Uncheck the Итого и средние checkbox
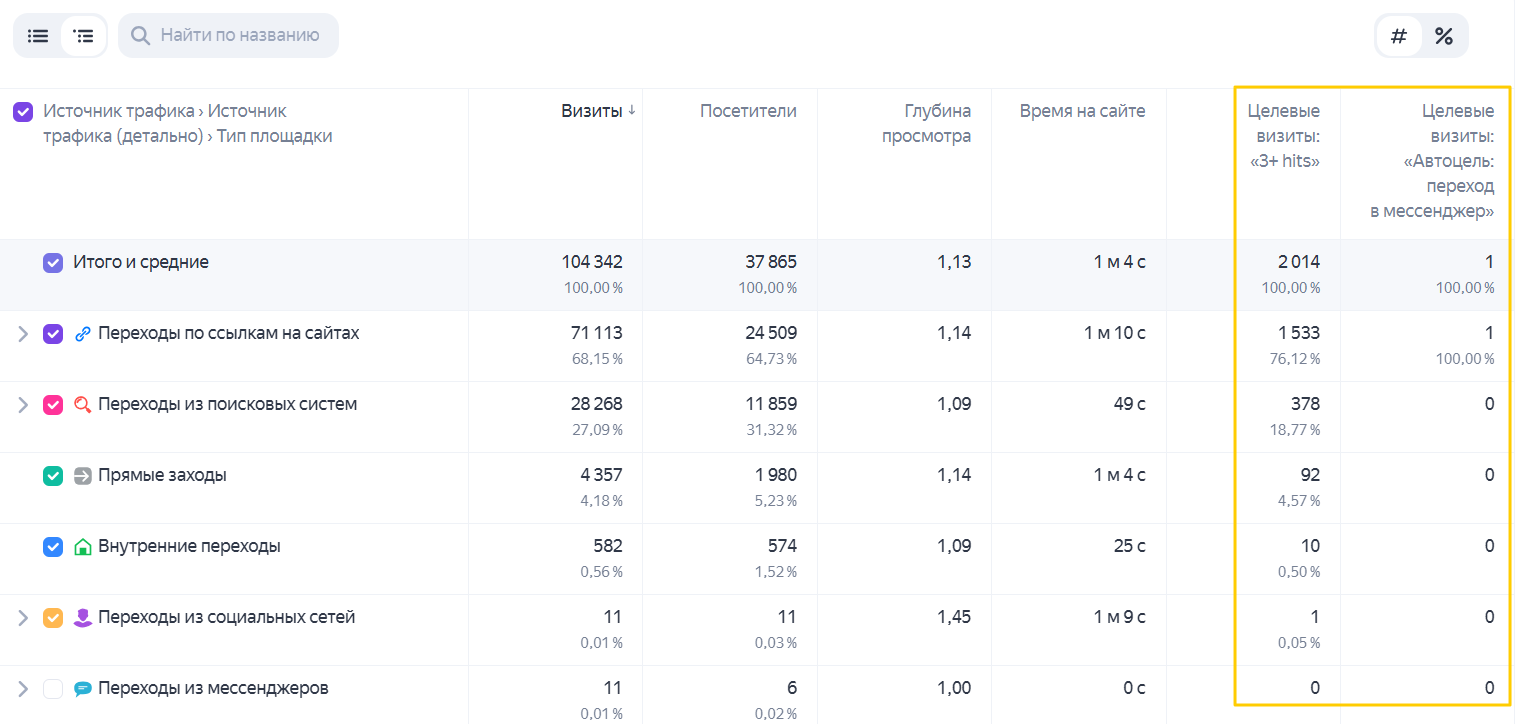The width and height of the screenshot is (1515, 724). pyautogui.click(x=53, y=263)
